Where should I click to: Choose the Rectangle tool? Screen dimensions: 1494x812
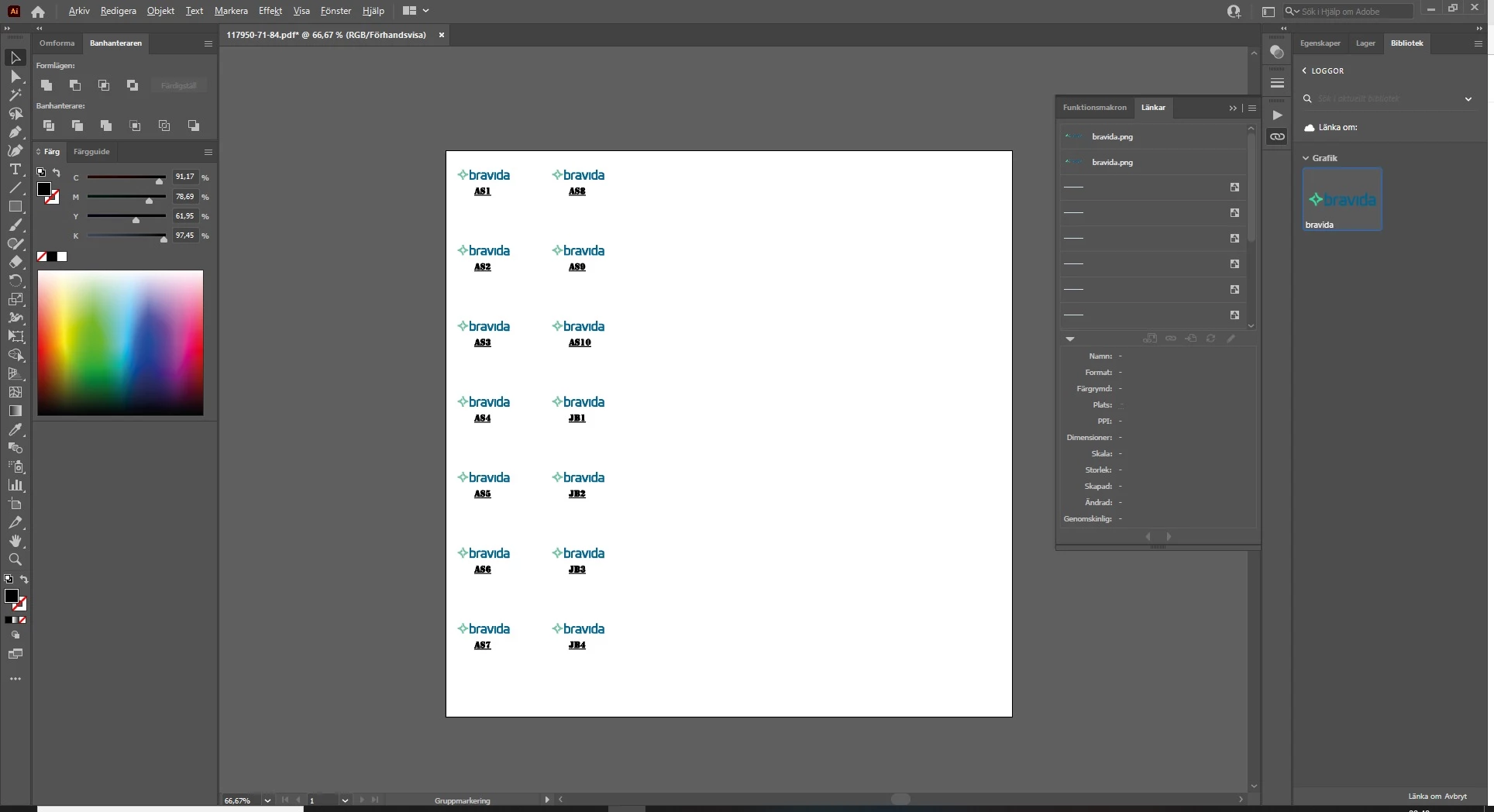click(15, 207)
